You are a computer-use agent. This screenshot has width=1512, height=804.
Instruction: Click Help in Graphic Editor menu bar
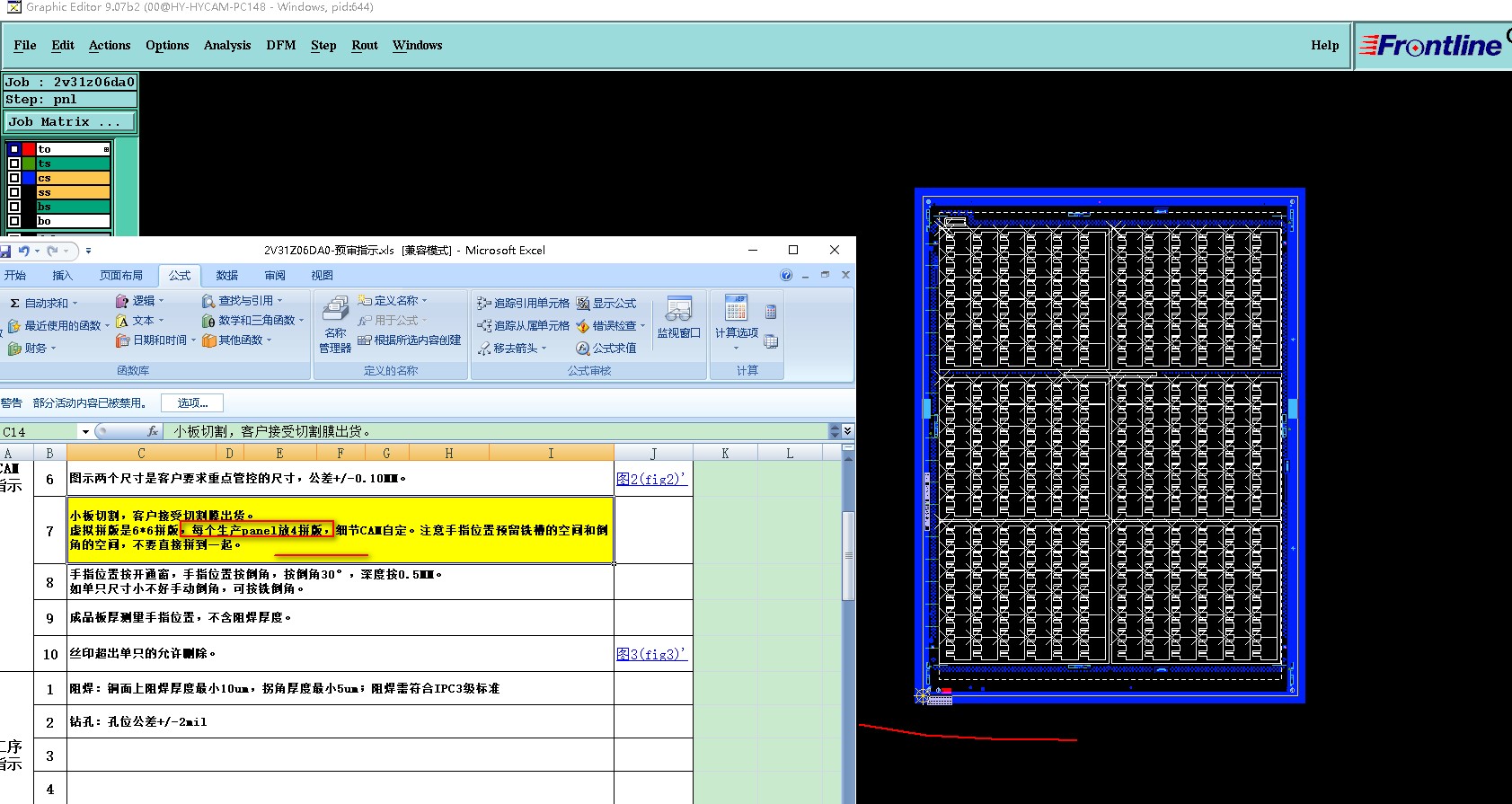pyautogui.click(x=1324, y=45)
